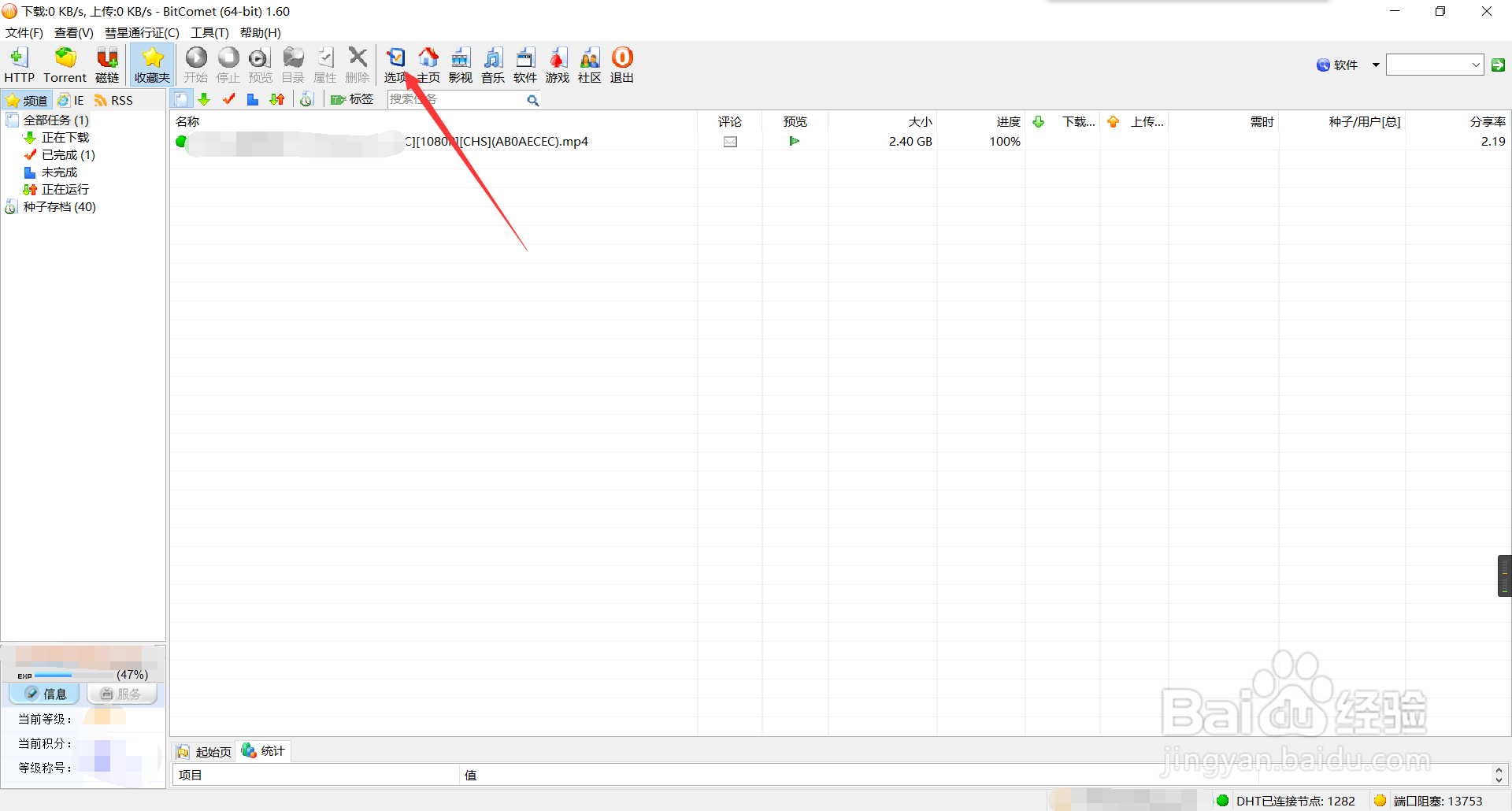Click the 信息 info button
Viewport: 1512px width, 811px height.
click(x=45, y=694)
